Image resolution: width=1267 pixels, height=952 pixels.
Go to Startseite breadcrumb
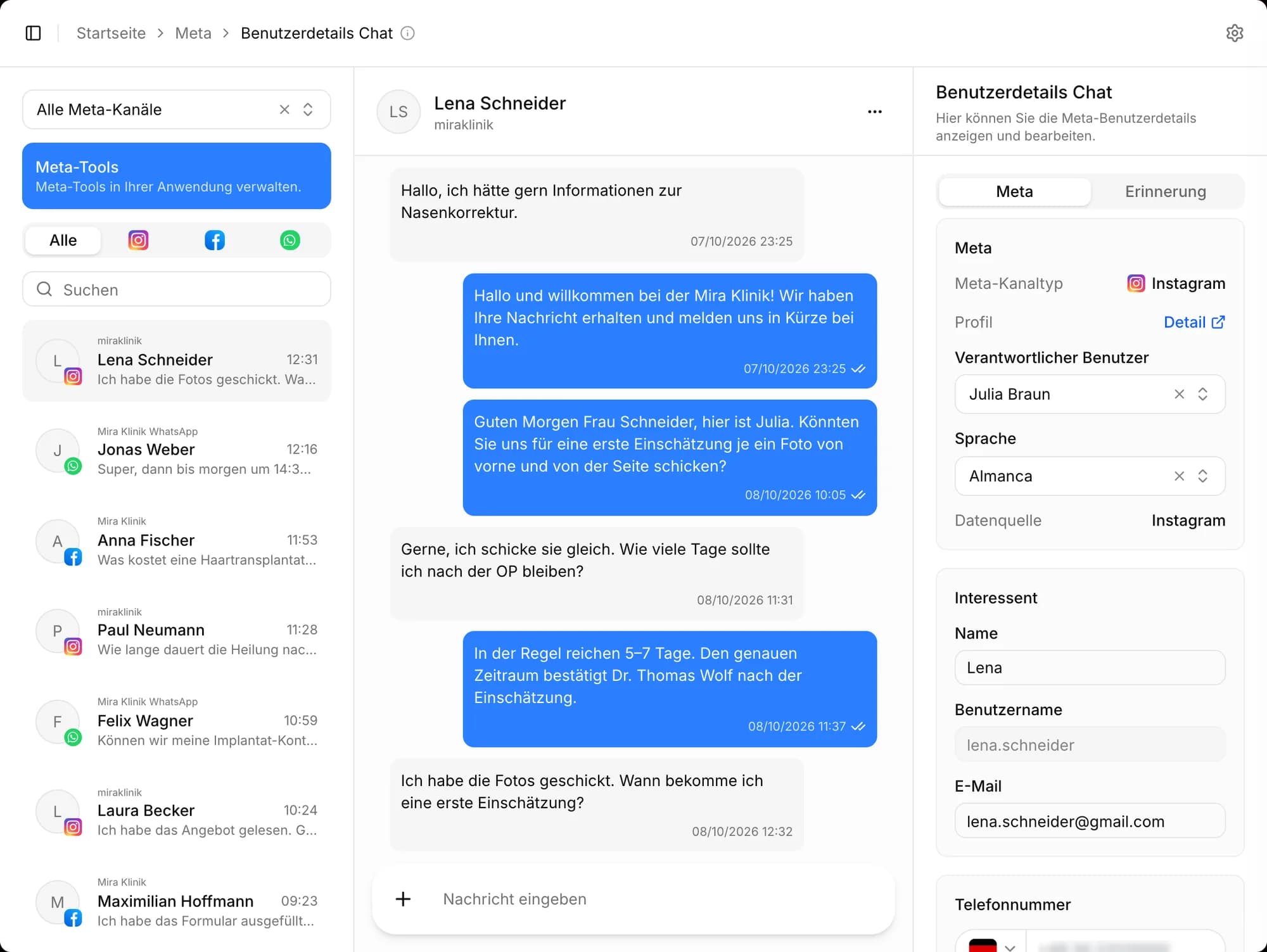tap(111, 33)
